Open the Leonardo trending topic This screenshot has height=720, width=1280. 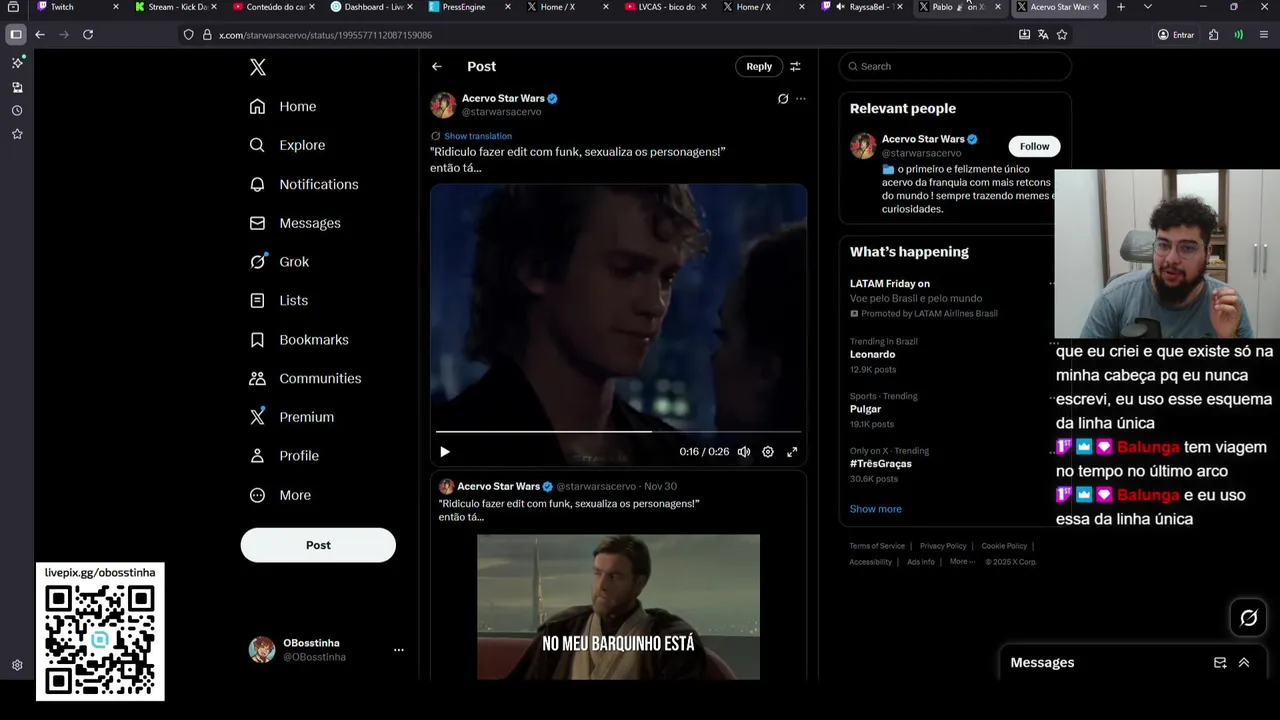872,354
